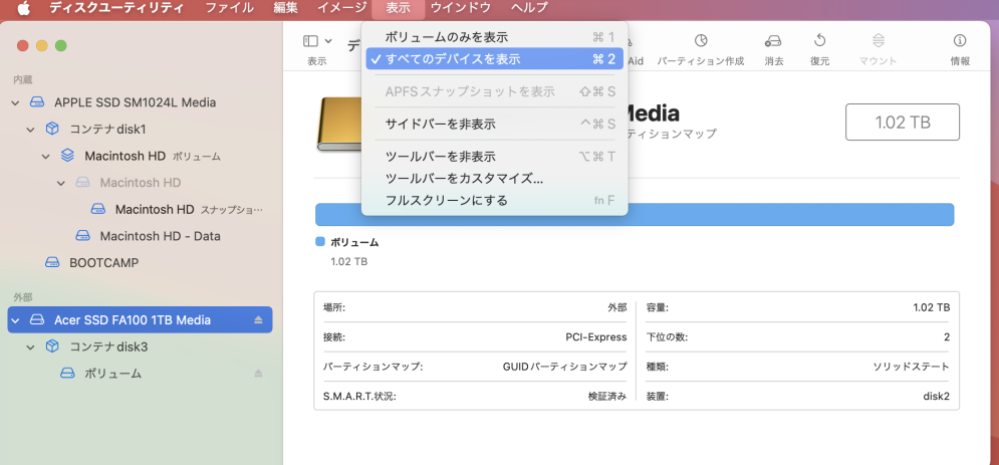Eject Acer SSD FA100 1TB Media
The image size is (999, 465).
258,320
